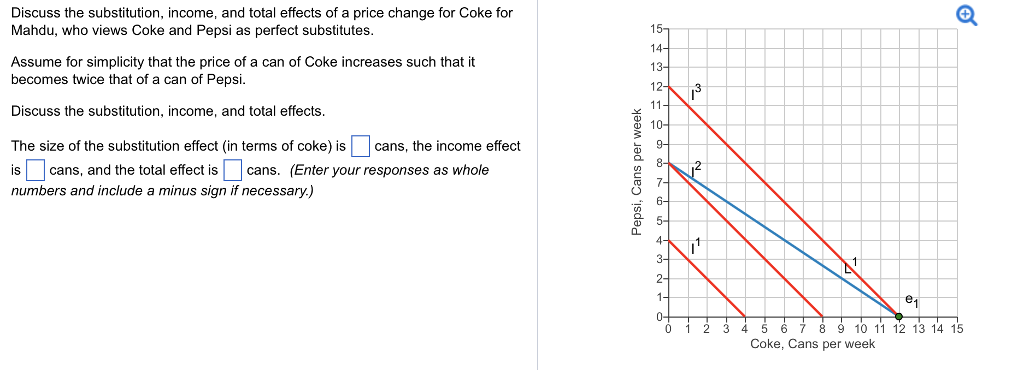Click the total effect answer box
Screen dimensions: 1024x370
(233, 170)
